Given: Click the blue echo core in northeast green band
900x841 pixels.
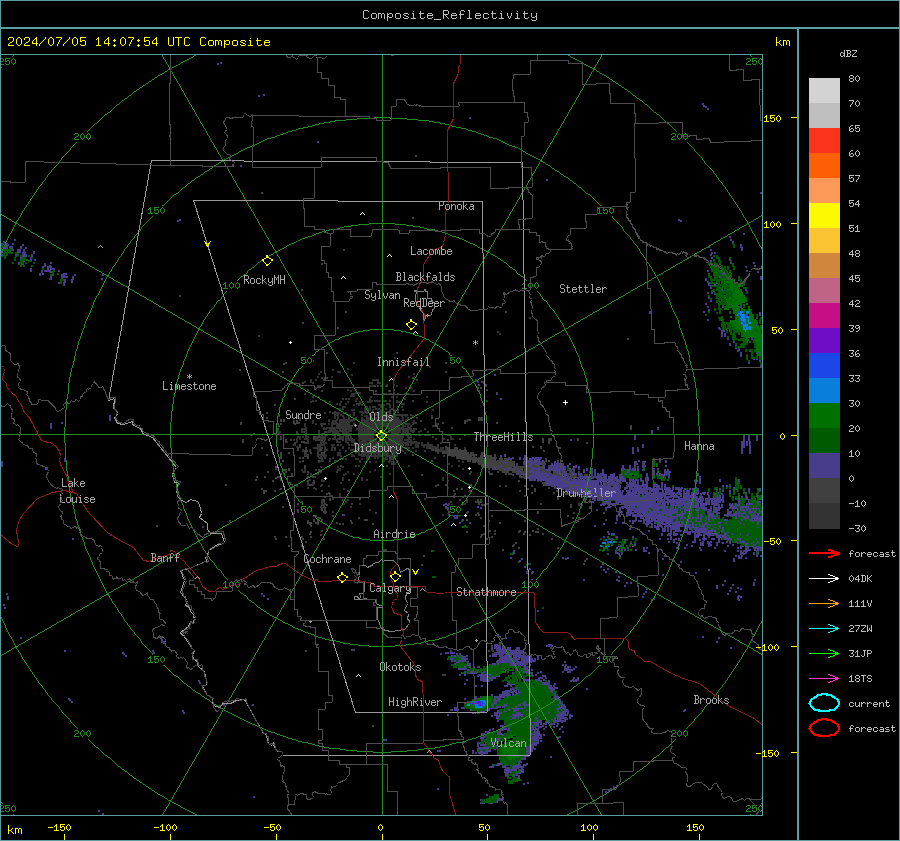Looking at the screenshot, I should 744,319.
